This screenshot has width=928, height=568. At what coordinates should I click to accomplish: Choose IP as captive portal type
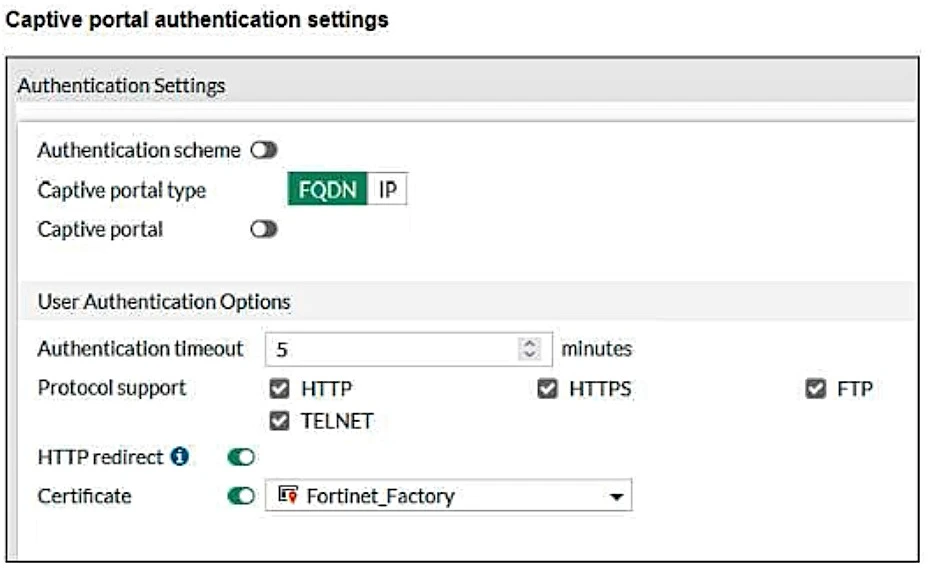388,189
